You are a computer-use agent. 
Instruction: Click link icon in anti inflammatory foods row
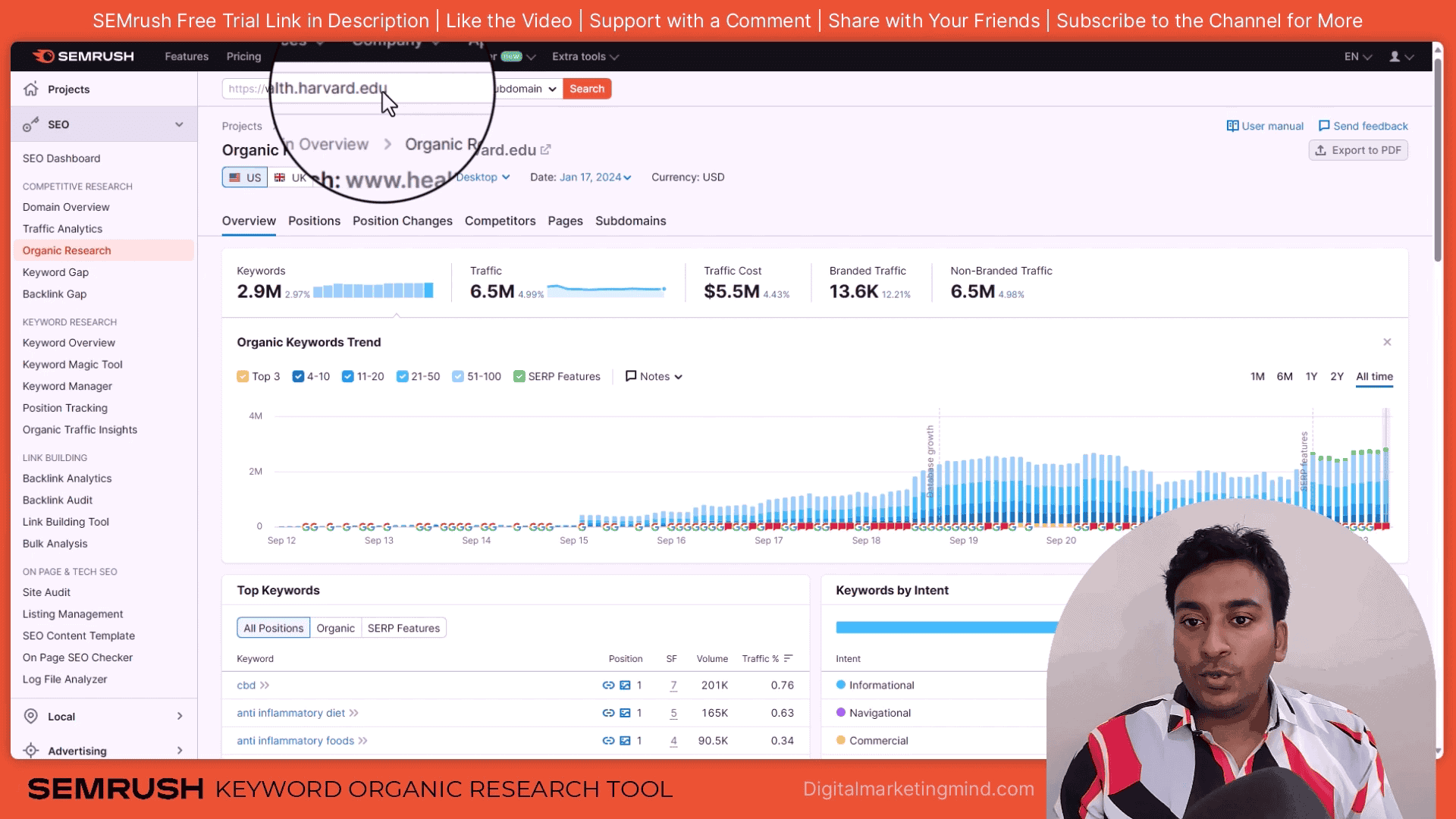[608, 741]
